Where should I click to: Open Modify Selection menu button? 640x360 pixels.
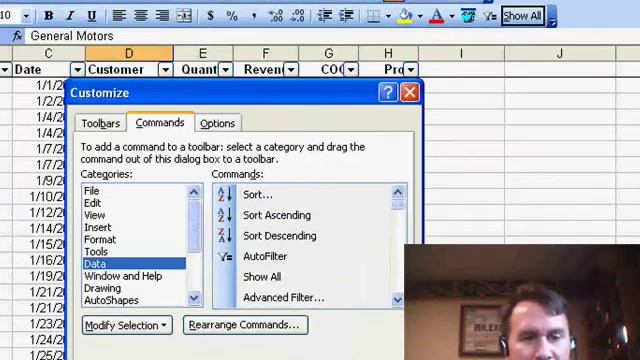pyautogui.click(x=127, y=325)
